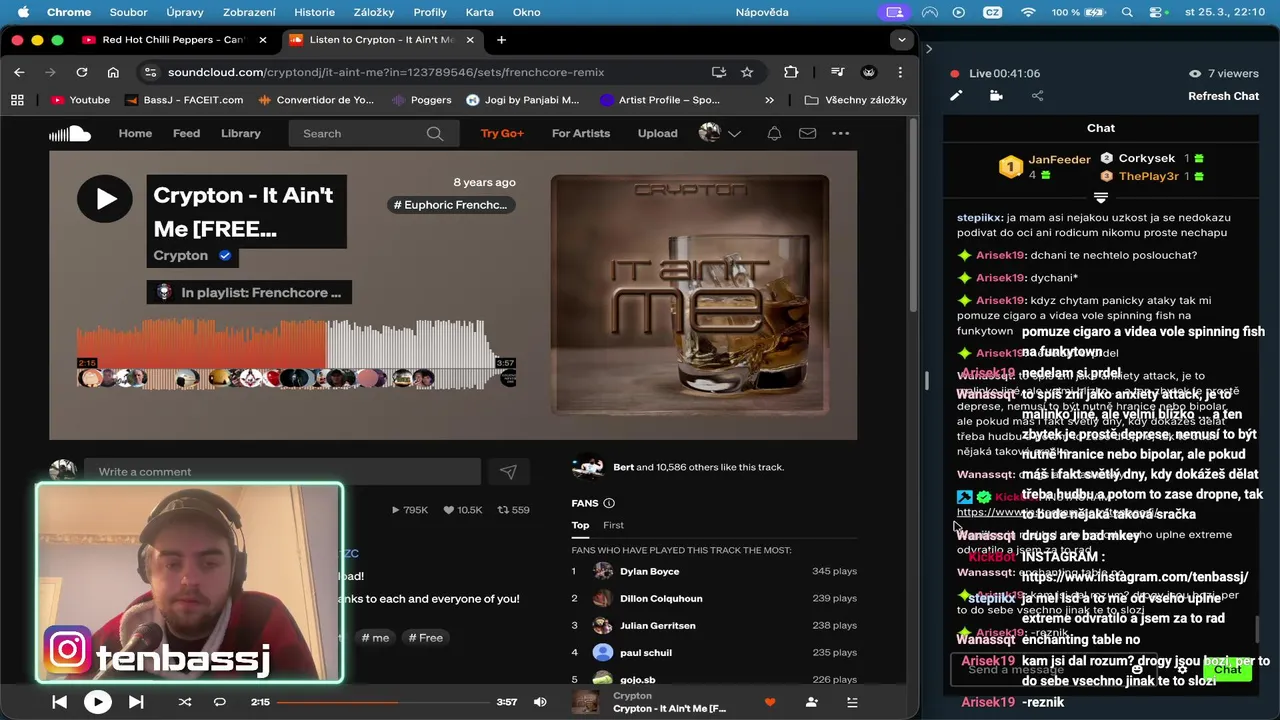
Task: Open the Crypton artist name under the title
Action: 181,255
